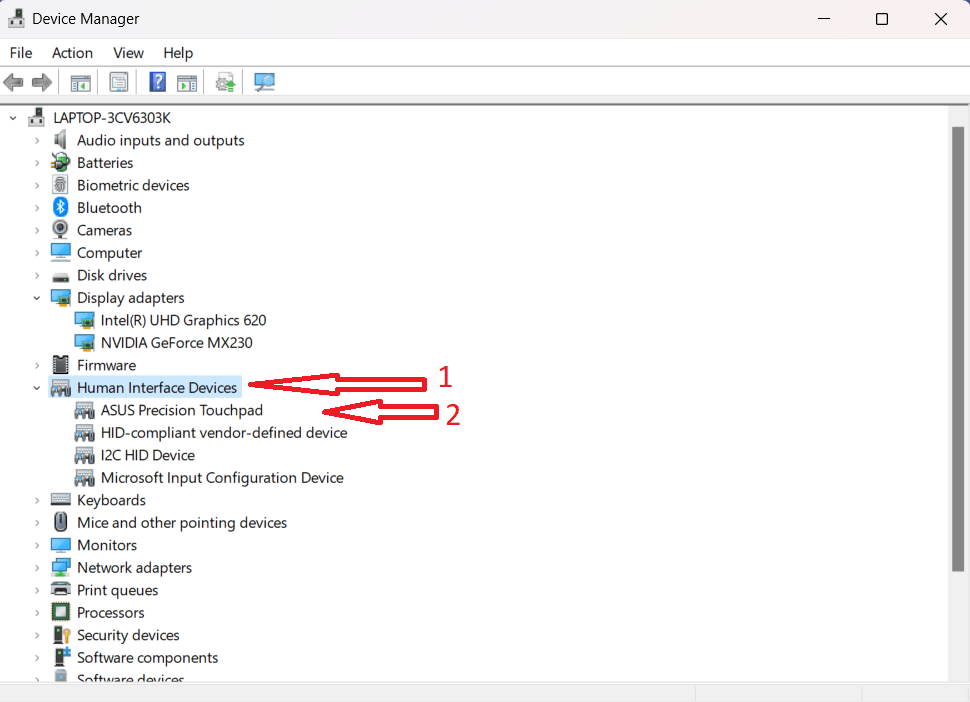The width and height of the screenshot is (970, 702).
Task: Click the Disk drives icon
Action: point(60,276)
